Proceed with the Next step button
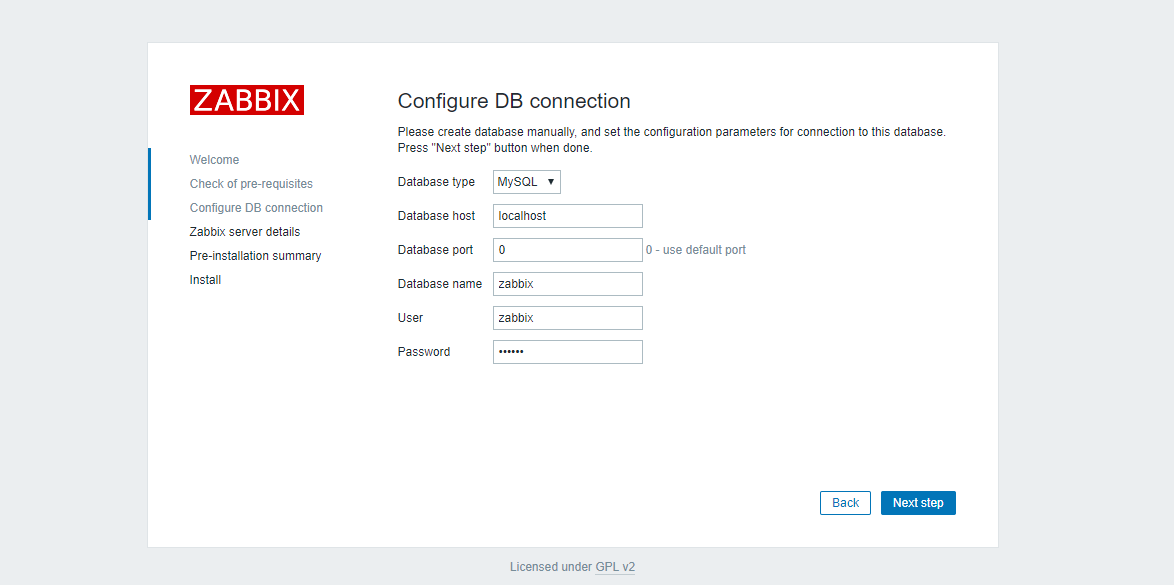This screenshot has width=1174, height=585. pos(918,503)
